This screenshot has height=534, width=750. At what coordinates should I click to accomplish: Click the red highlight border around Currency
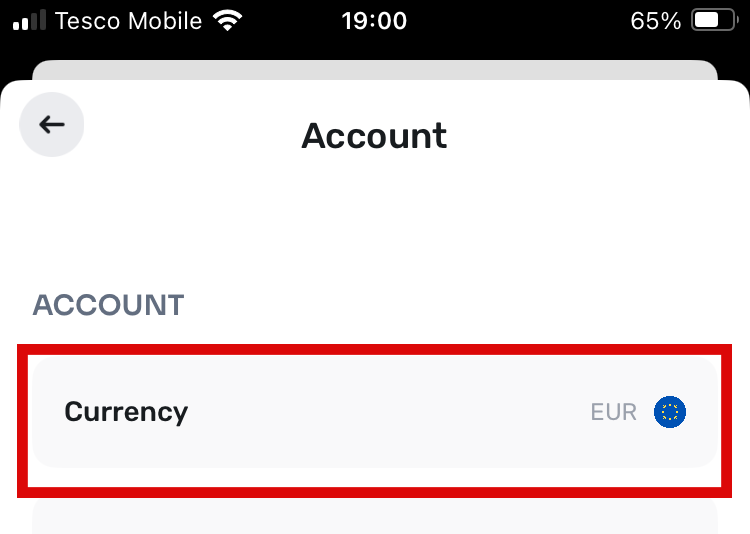point(375,349)
